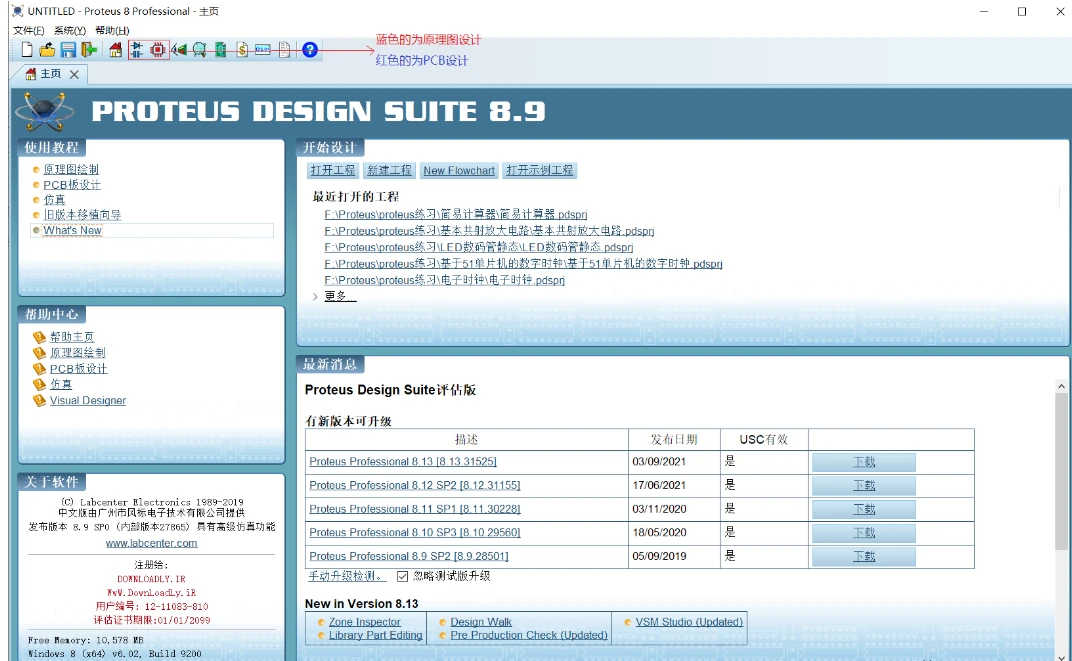Click the Home Page house icon in toolbar

coord(115,49)
